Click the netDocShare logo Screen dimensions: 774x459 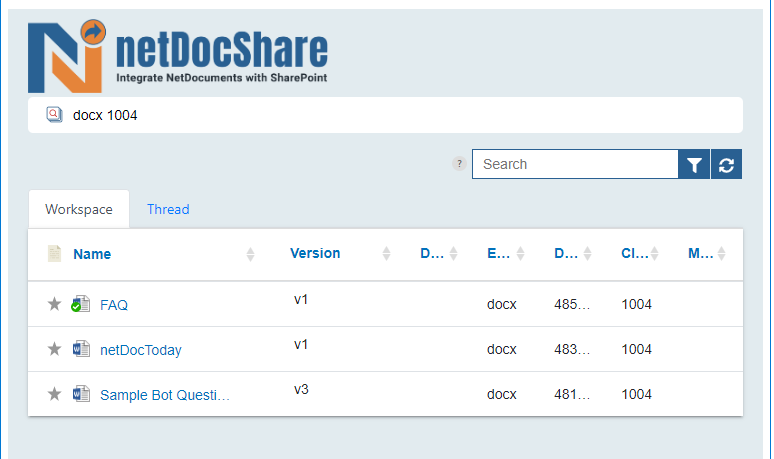[178, 56]
